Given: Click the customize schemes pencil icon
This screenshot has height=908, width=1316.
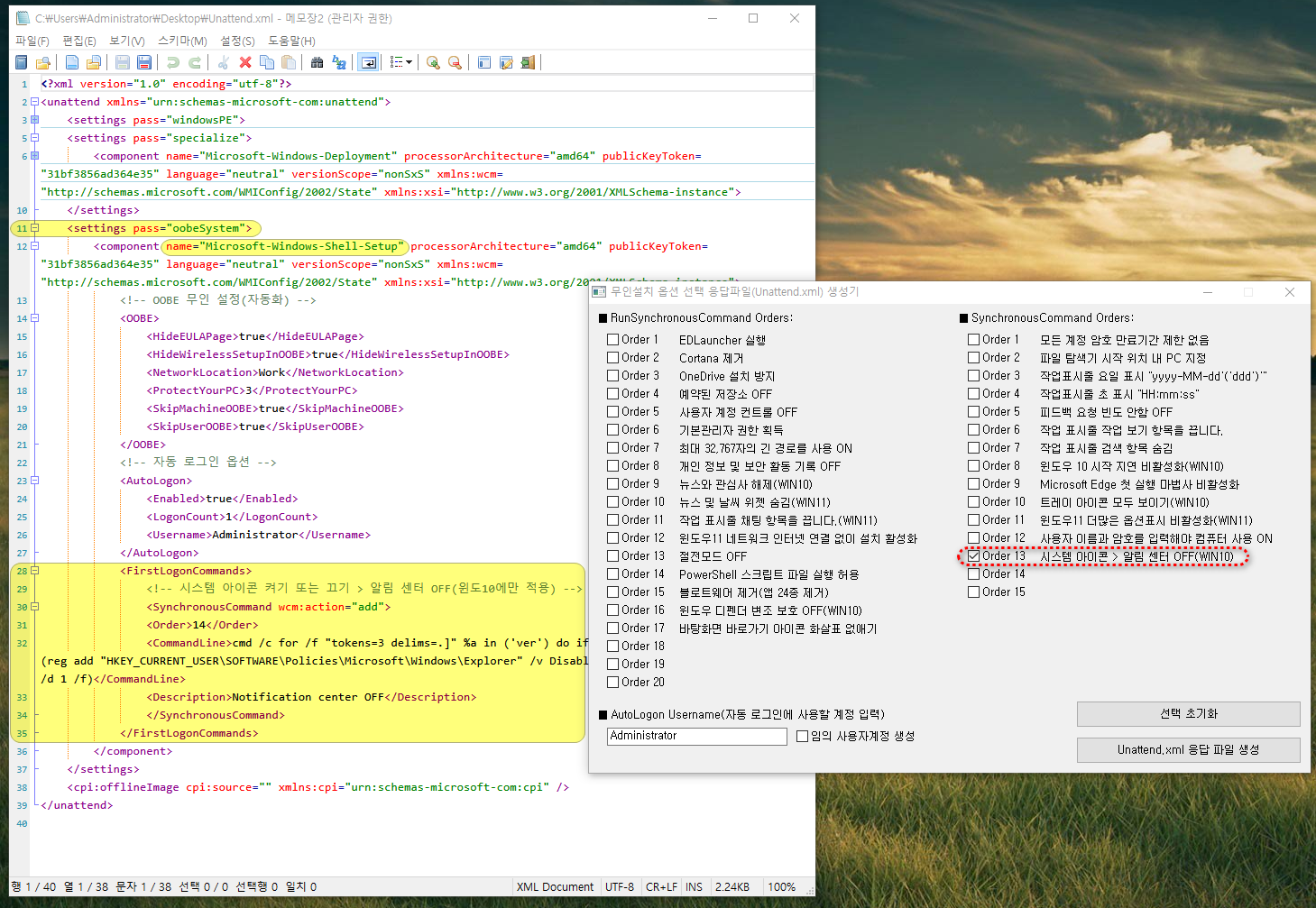Looking at the screenshot, I should tap(506, 62).
